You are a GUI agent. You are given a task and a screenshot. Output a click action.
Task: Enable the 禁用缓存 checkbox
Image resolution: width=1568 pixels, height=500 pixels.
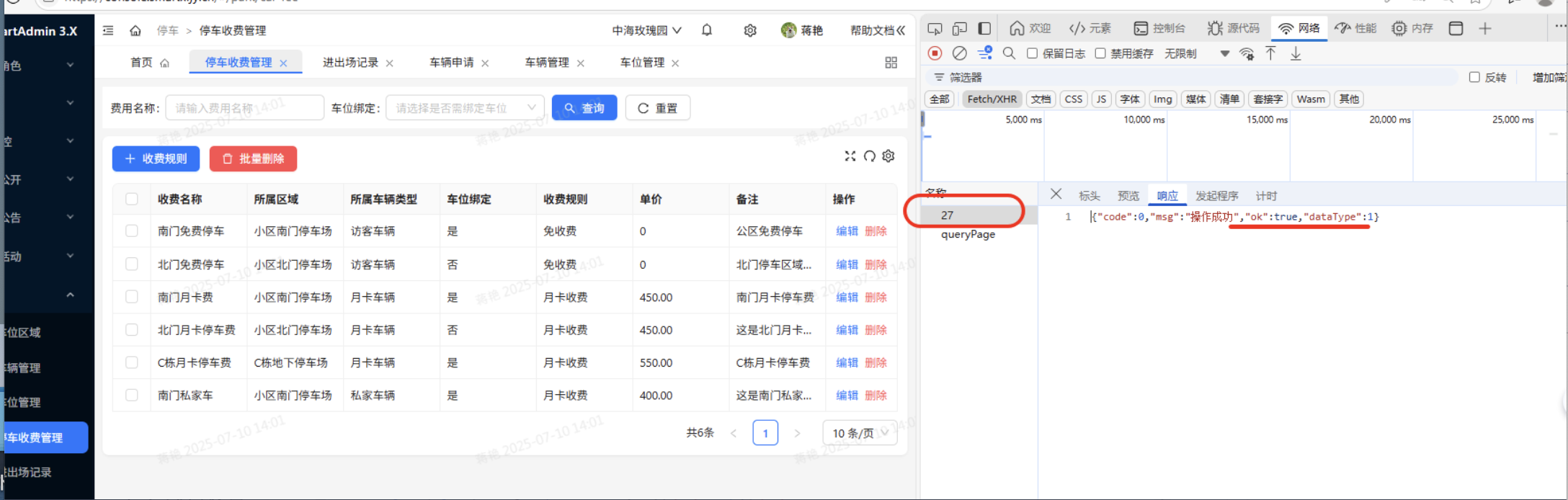tap(1100, 53)
